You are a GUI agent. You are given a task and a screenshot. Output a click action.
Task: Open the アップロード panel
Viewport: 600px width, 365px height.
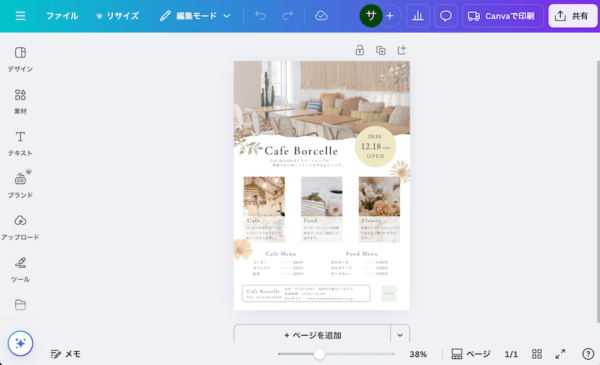tap(20, 227)
